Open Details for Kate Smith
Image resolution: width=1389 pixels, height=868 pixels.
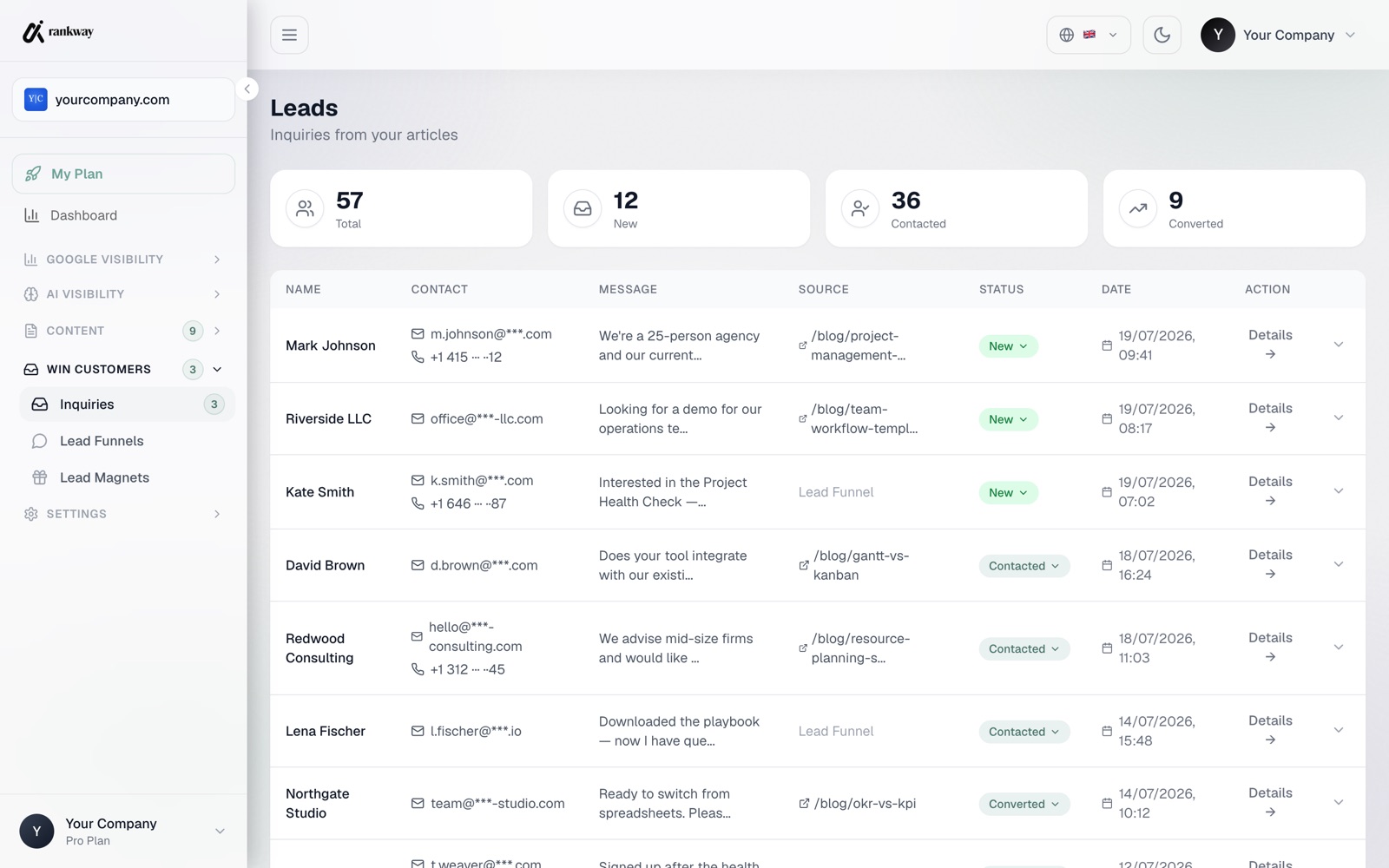click(1270, 491)
